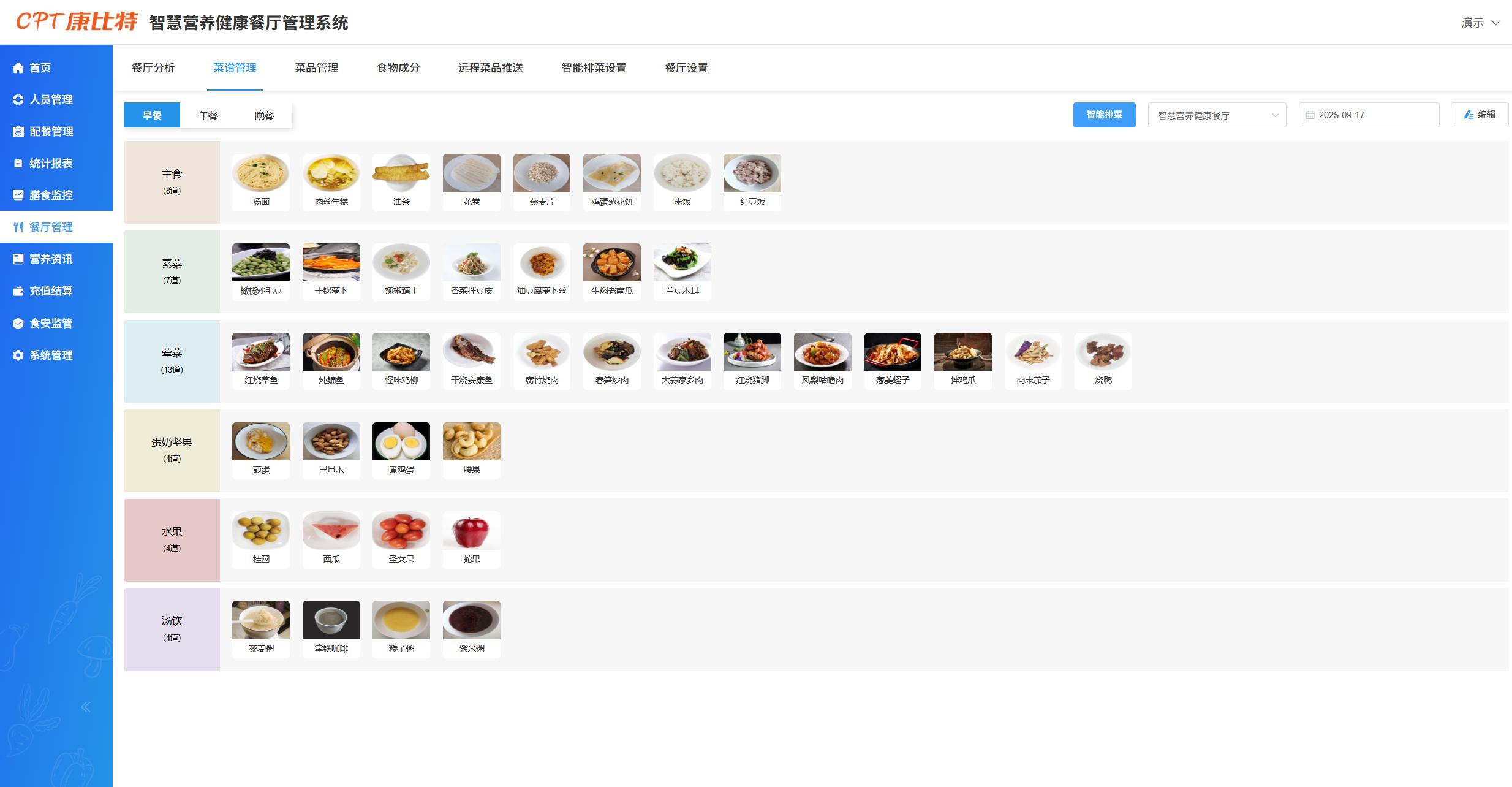Collapse the sidebar with the double-chevron icon
The height and width of the screenshot is (787, 1512).
86,707
